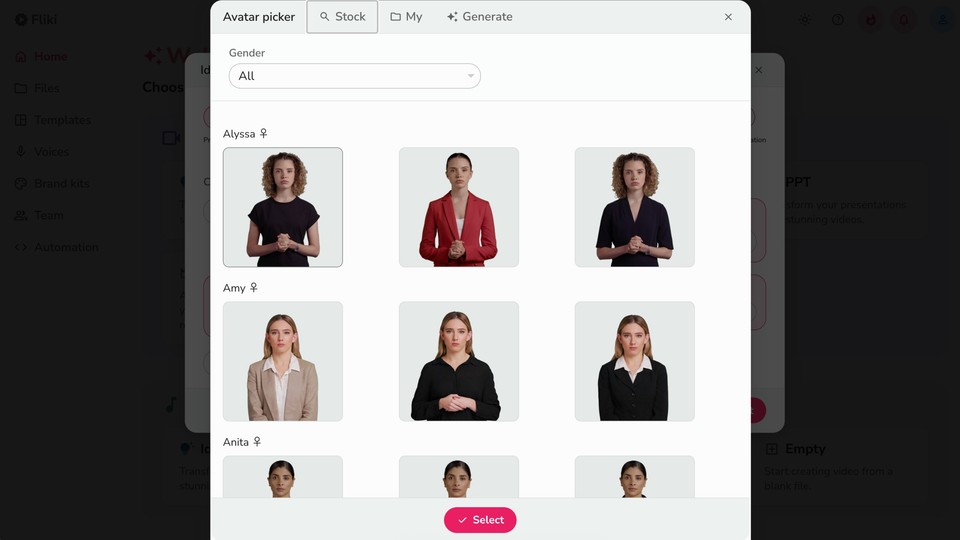Click the sparkle icon beside Generate
The width and height of the screenshot is (960, 540).
coord(452,17)
